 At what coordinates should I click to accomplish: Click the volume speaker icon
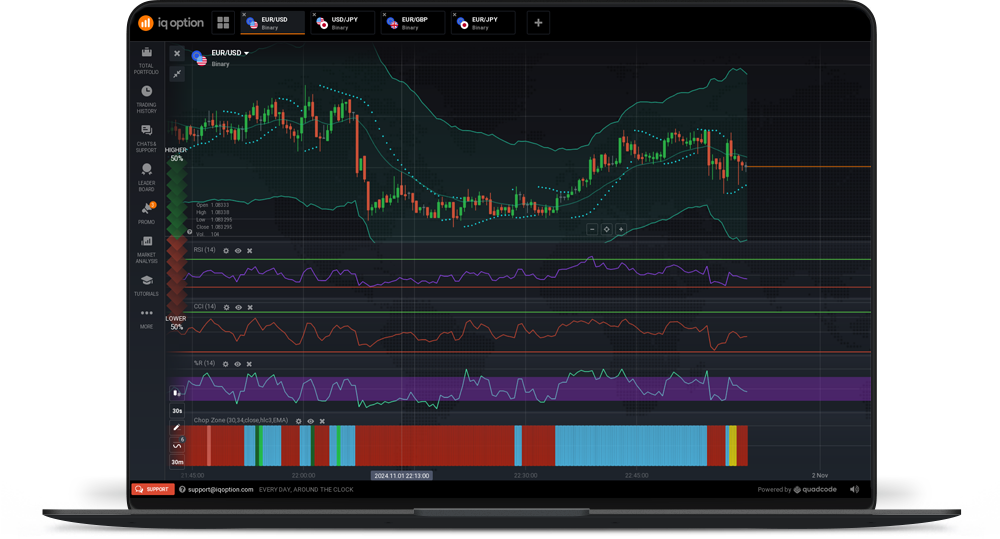[x=854, y=490]
